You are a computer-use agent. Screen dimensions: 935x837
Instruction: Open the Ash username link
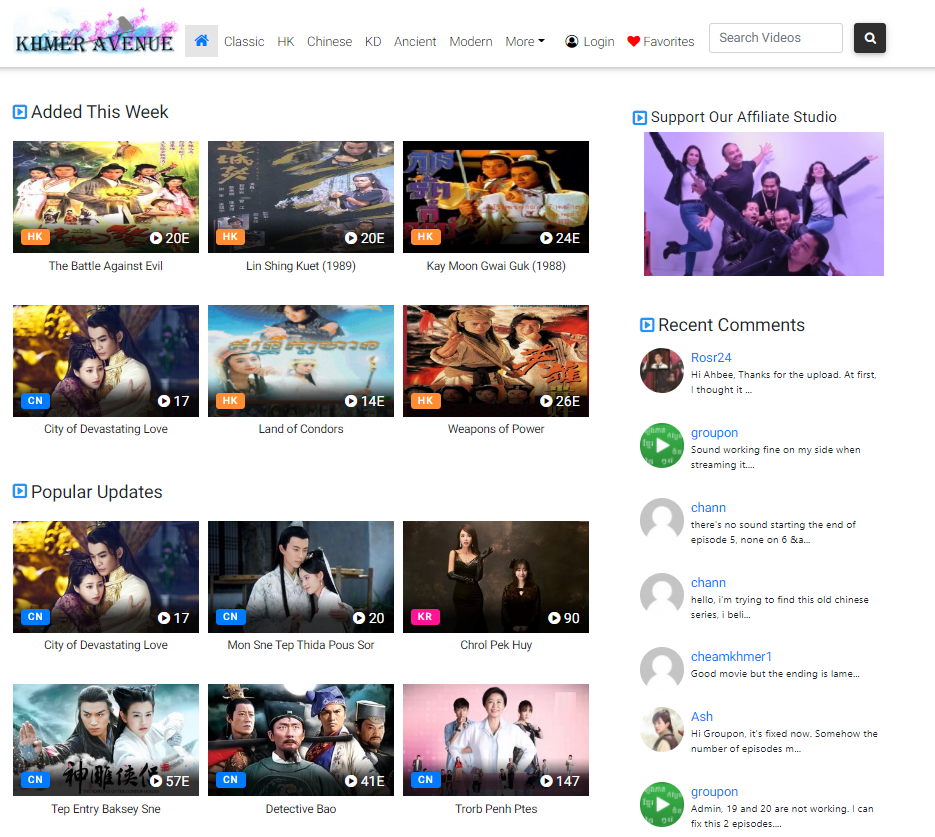click(702, 717)
